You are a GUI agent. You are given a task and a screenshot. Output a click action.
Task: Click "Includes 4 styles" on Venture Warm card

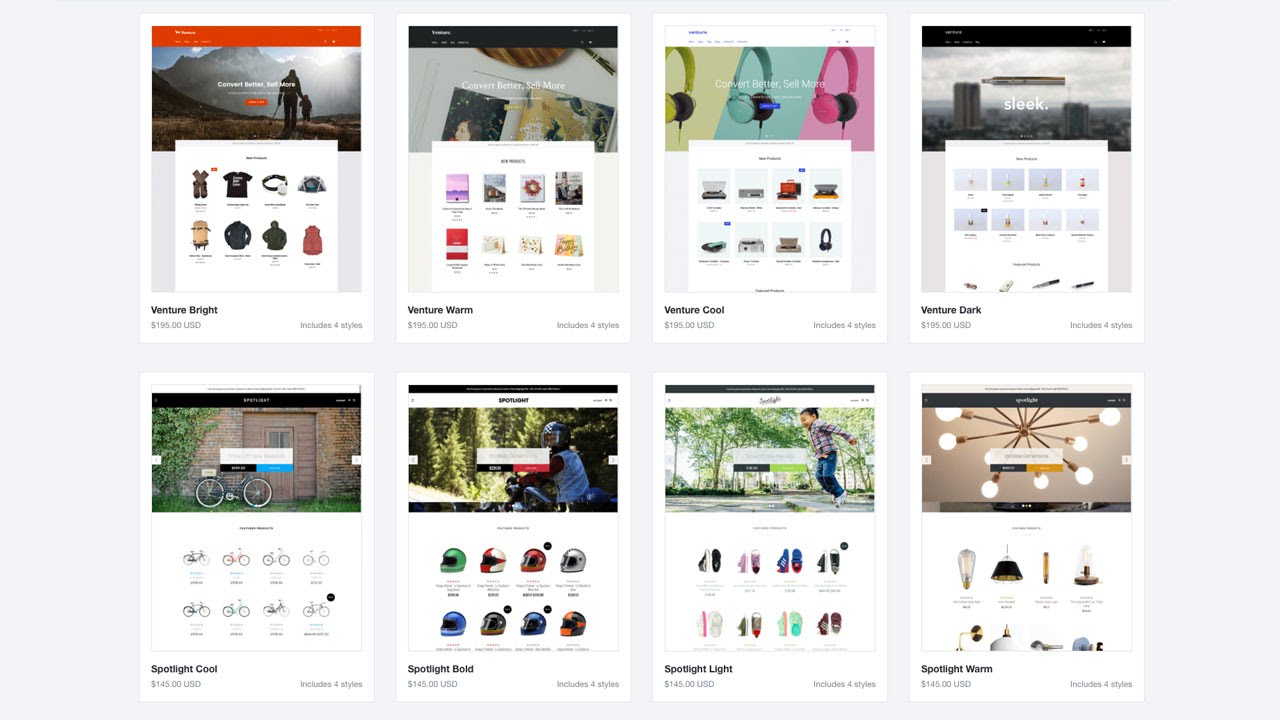pyautogui.click(x=588, y=325)
